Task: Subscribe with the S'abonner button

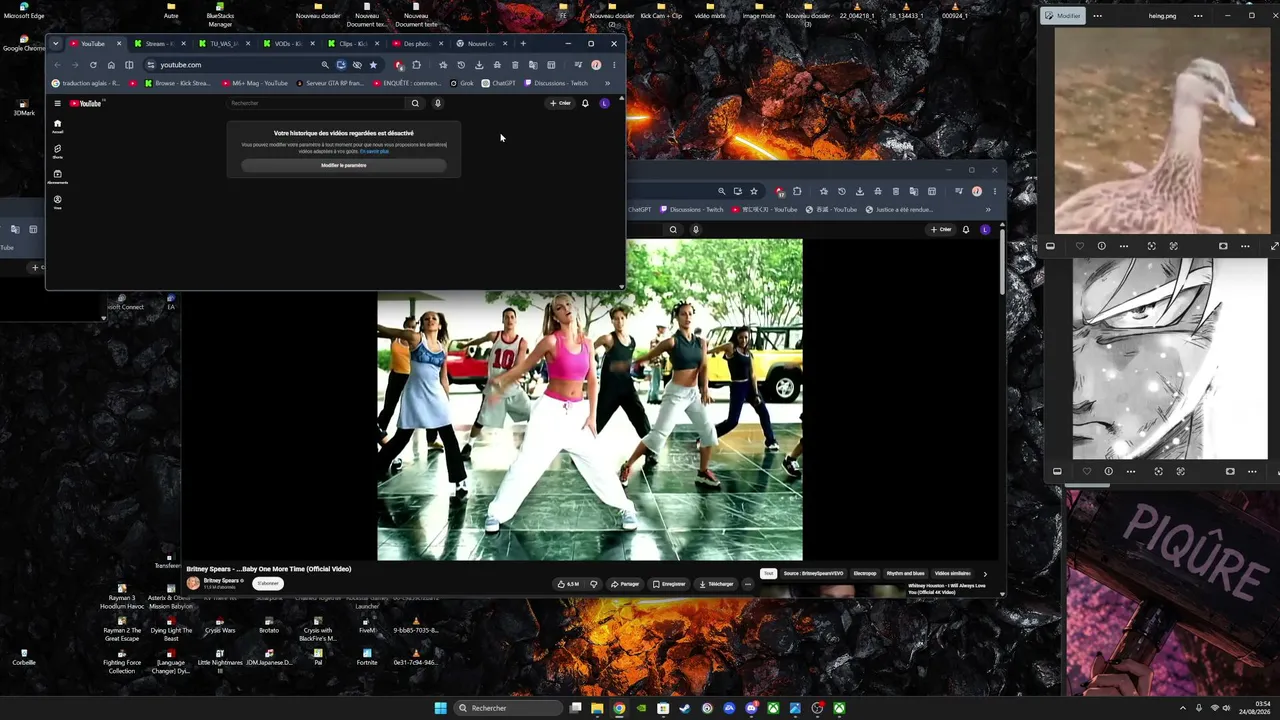Action: tap(268, 583)
